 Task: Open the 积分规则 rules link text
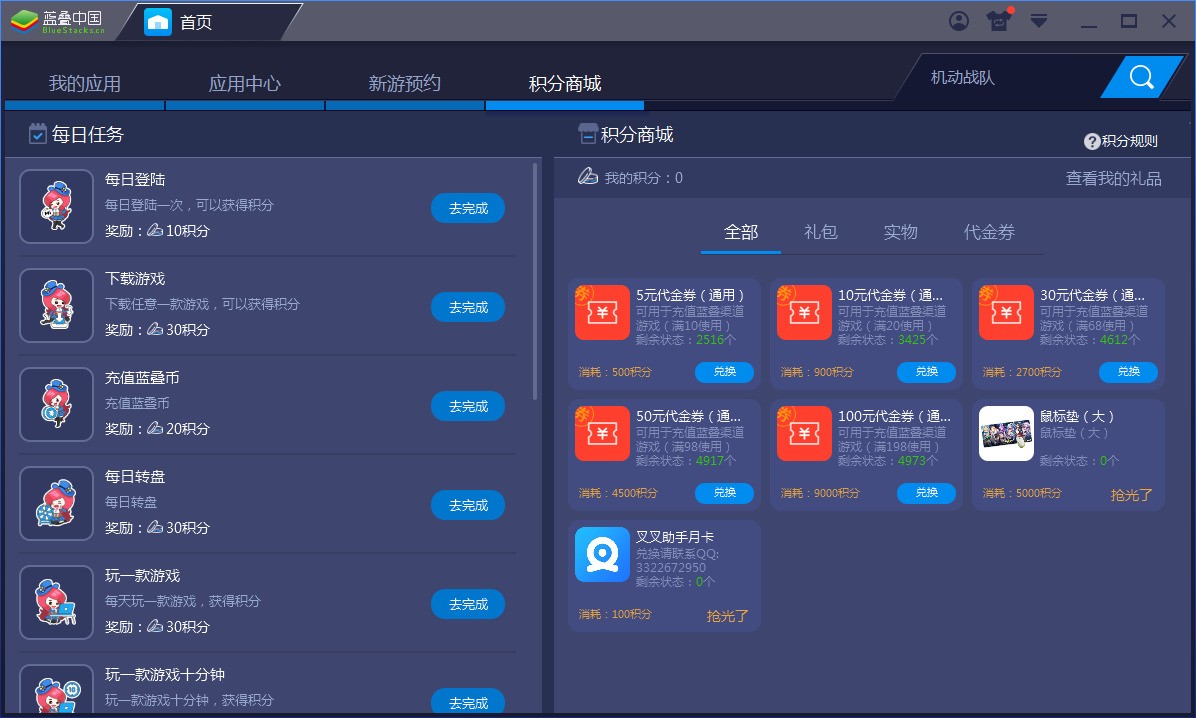pyautogui.click(x=1130, y=141)
